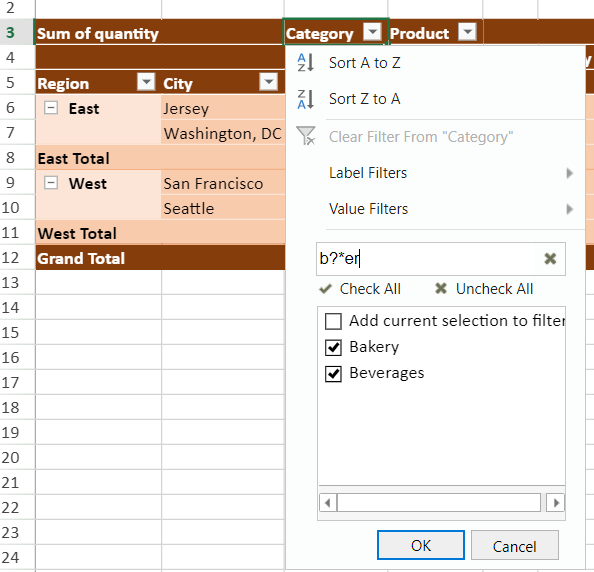This screenshot has width=594, height=572.
Task: Select the West Total row label
Action: tap(77, 233)
